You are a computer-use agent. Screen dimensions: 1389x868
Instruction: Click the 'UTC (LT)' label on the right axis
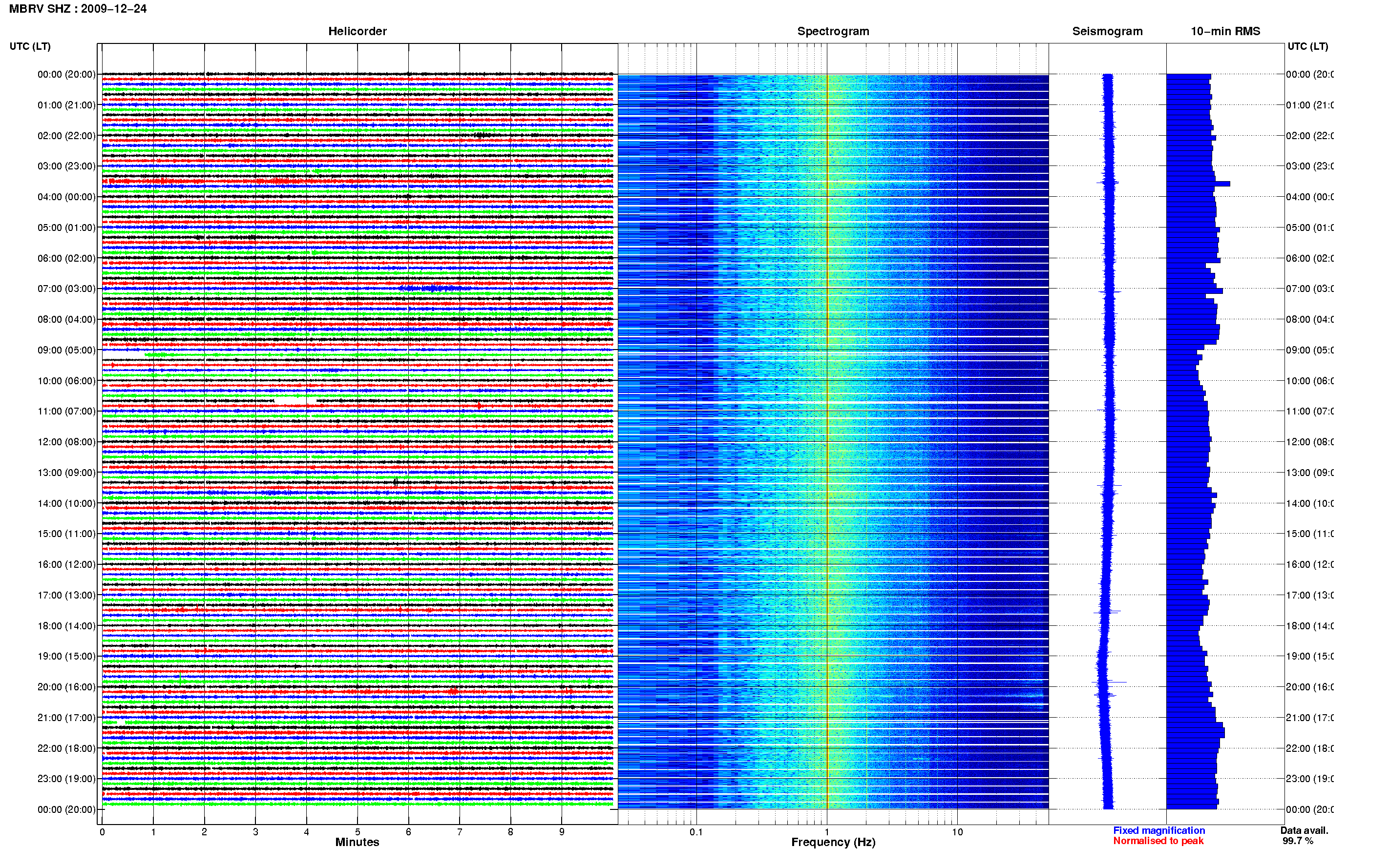point(1307,46)
